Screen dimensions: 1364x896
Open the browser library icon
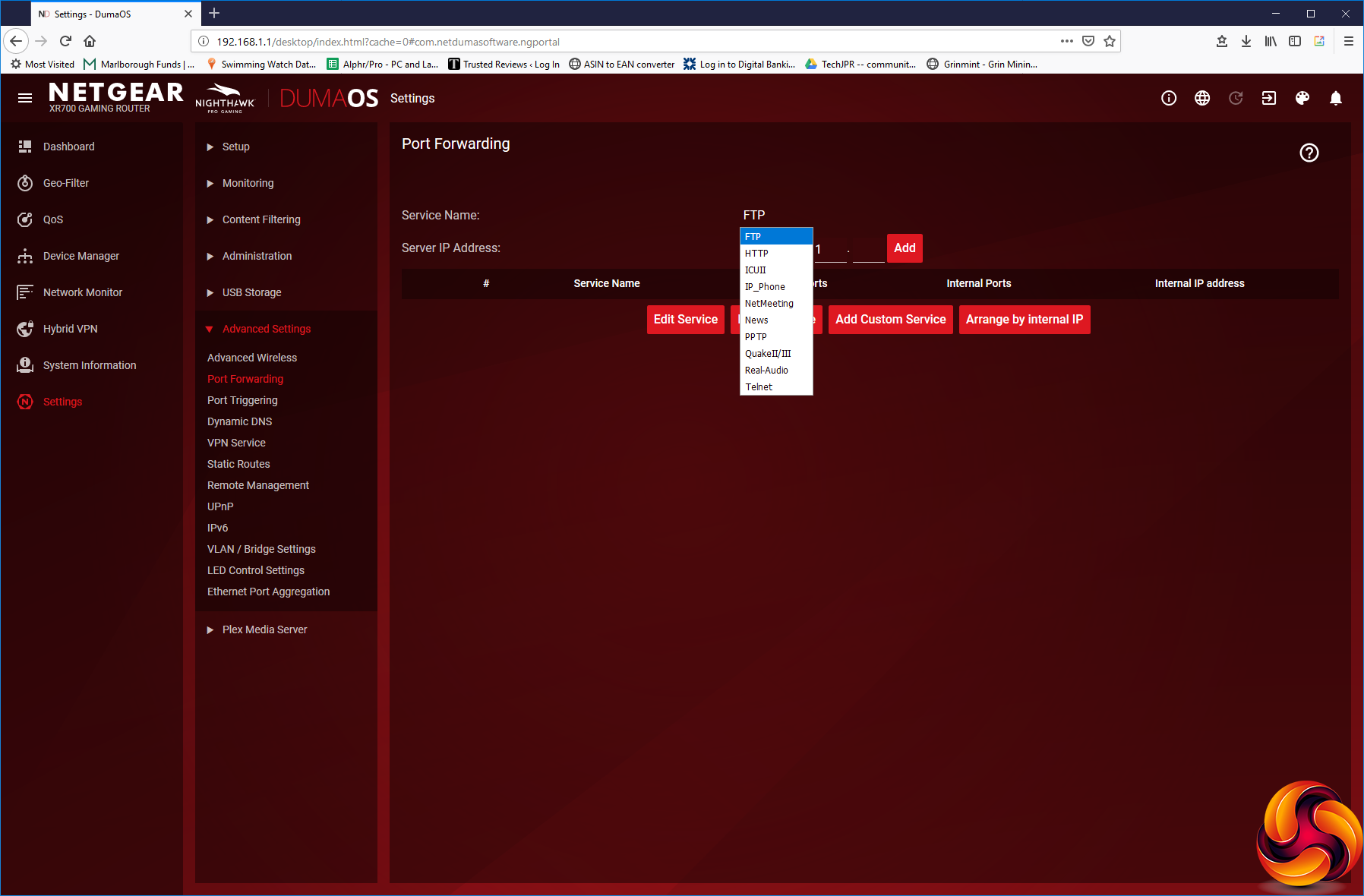pyautogui.click(x=1271, y=41)
